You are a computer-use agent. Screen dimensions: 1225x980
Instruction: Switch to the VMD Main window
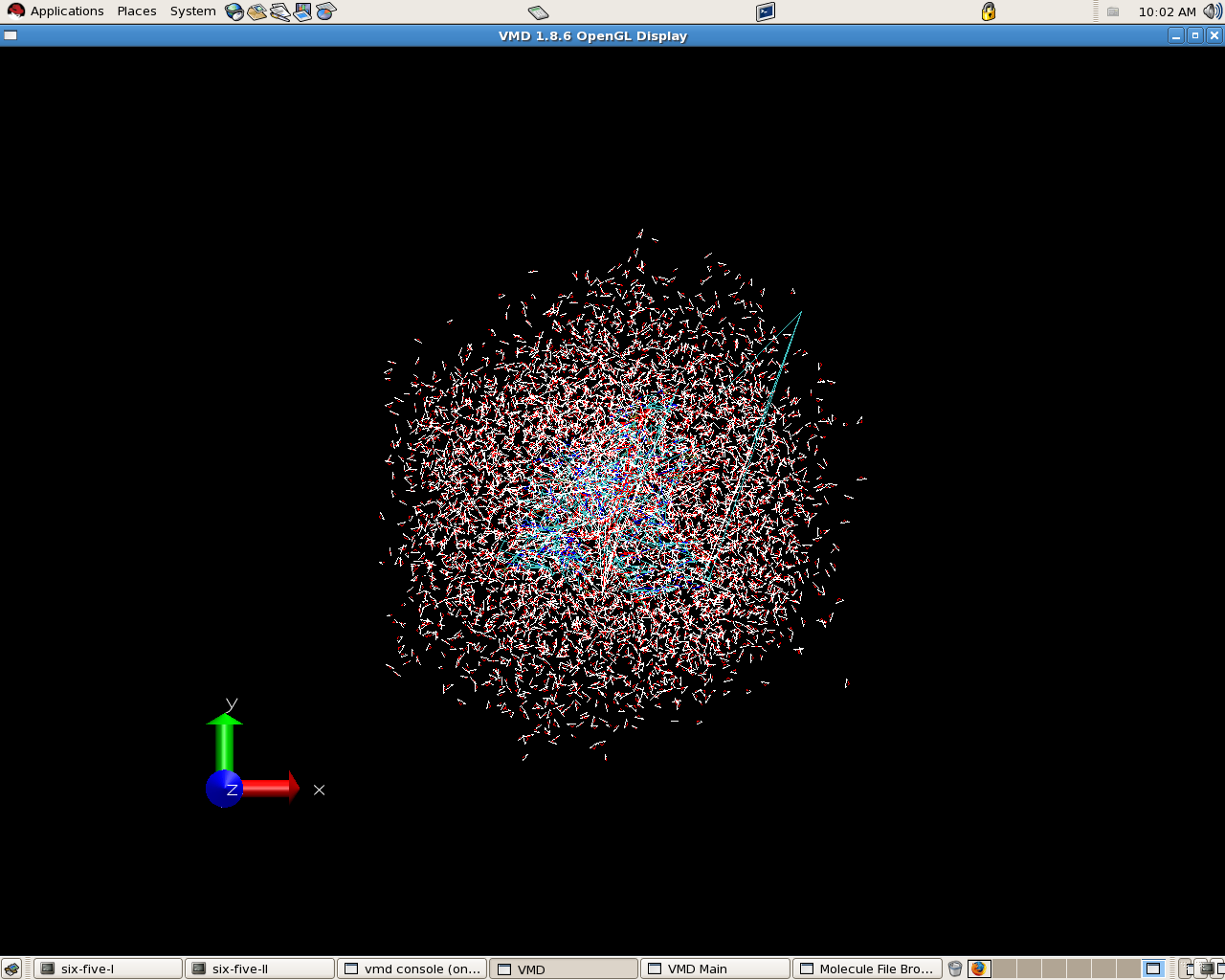click(x=715, y=969)
